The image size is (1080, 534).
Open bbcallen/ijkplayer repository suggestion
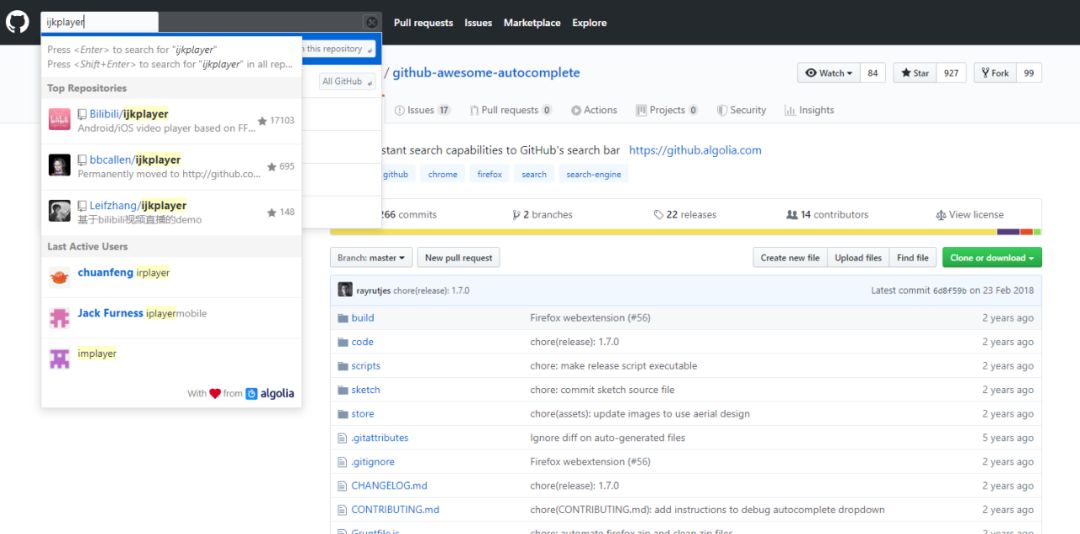pyautogui.click(x=172, y=166)
